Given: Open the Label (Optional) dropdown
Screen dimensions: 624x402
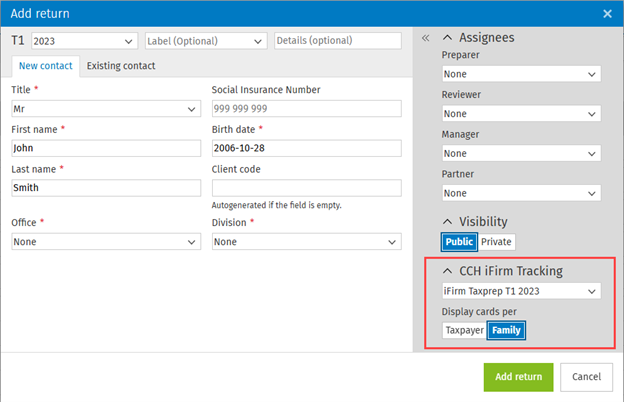Looking at the screenshot, I should click(x=204, y=41).
